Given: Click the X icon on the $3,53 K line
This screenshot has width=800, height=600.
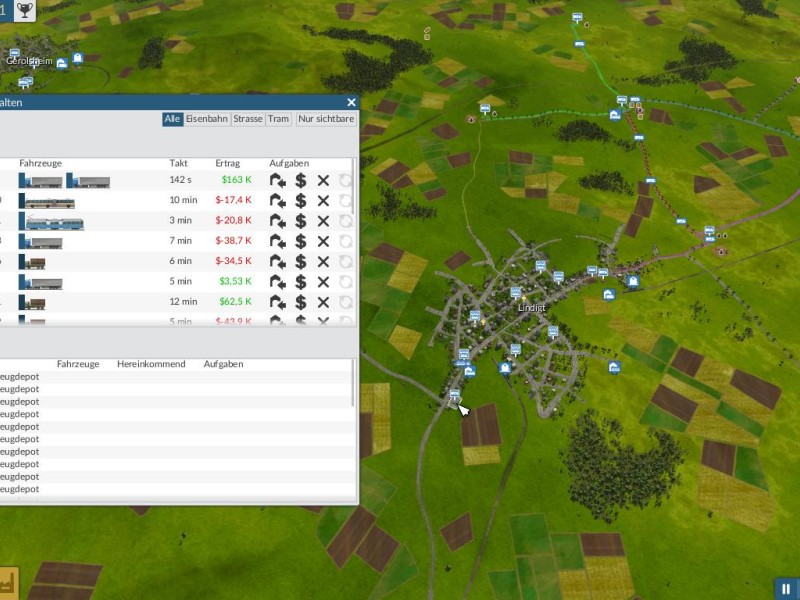Looking at the screenshot, I should (x=323, y=282).
